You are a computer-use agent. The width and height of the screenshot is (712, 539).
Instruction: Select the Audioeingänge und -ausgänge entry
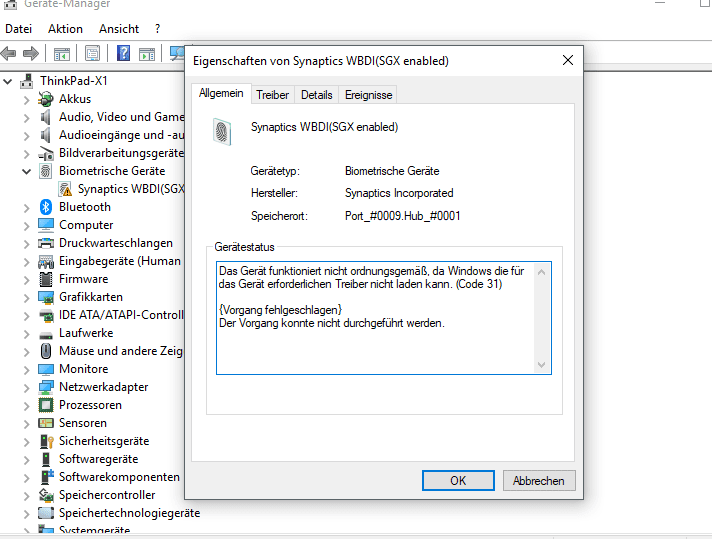(122, 135)
